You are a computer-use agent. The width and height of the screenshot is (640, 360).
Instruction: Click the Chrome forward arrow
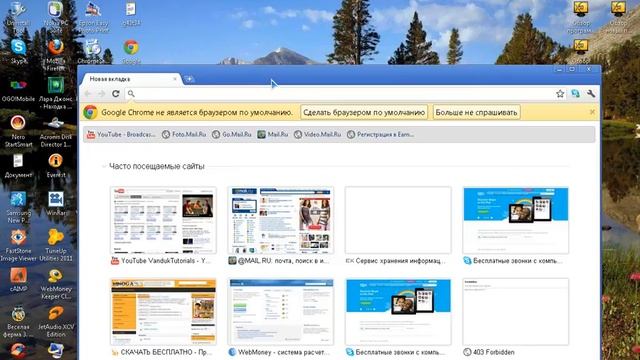point(102,94)
